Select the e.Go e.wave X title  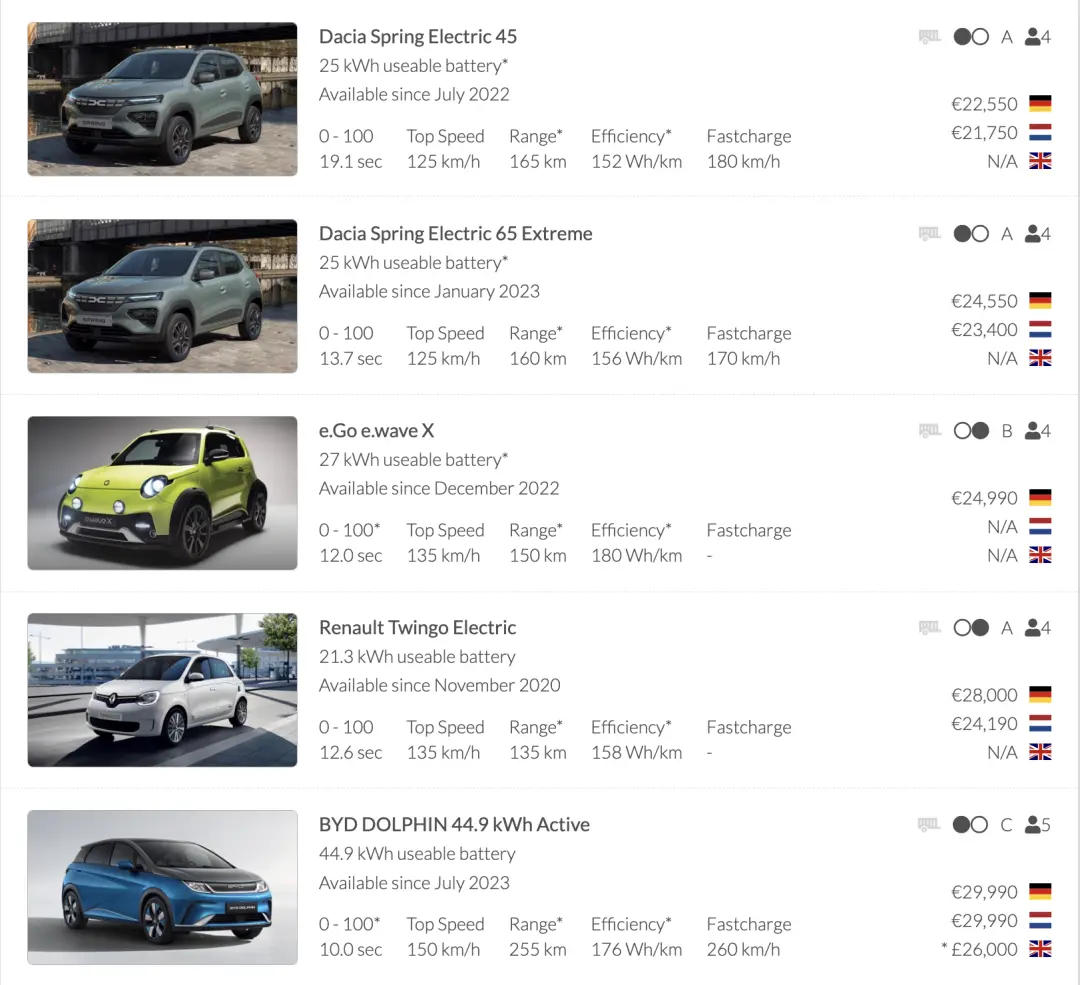coord(376,431)
